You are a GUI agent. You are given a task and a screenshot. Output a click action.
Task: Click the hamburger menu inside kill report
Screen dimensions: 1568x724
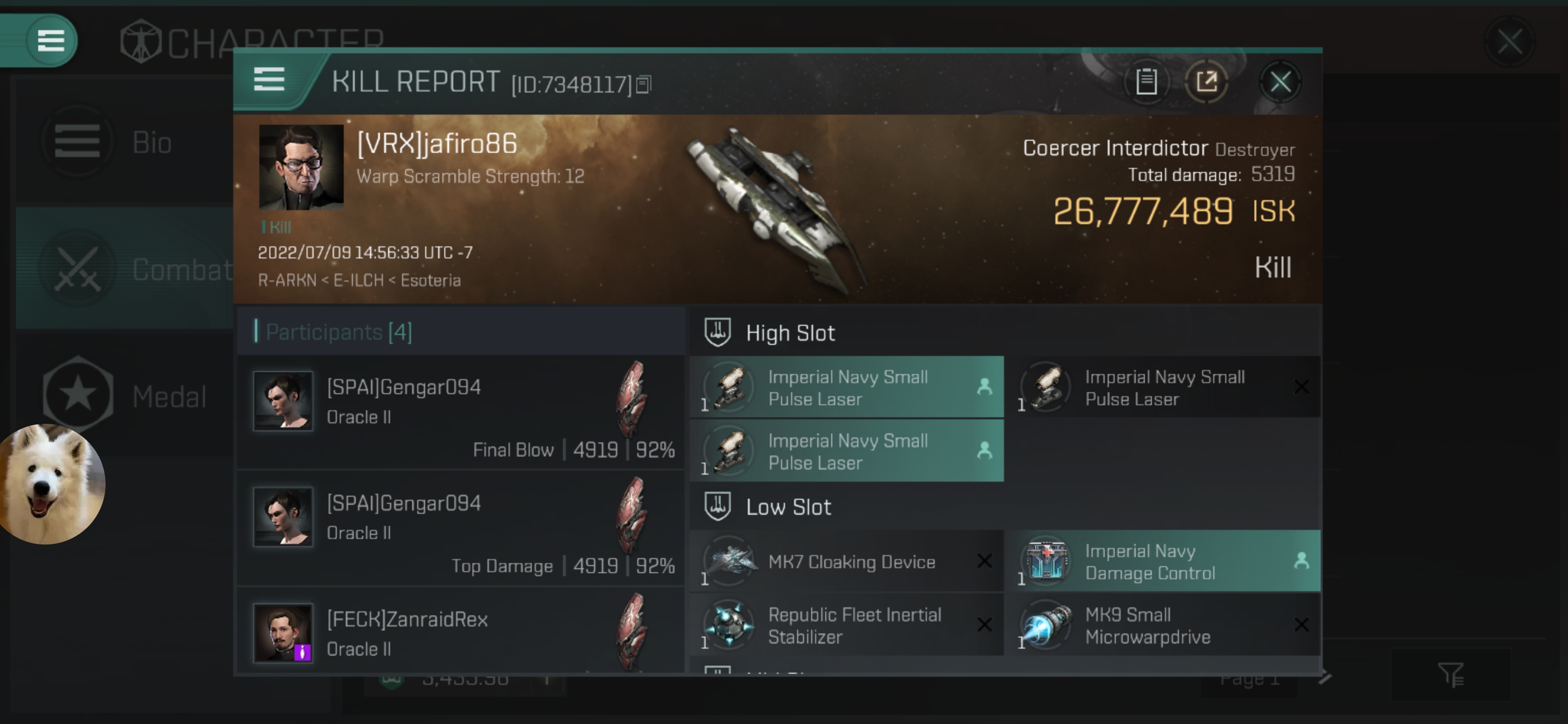268,82
